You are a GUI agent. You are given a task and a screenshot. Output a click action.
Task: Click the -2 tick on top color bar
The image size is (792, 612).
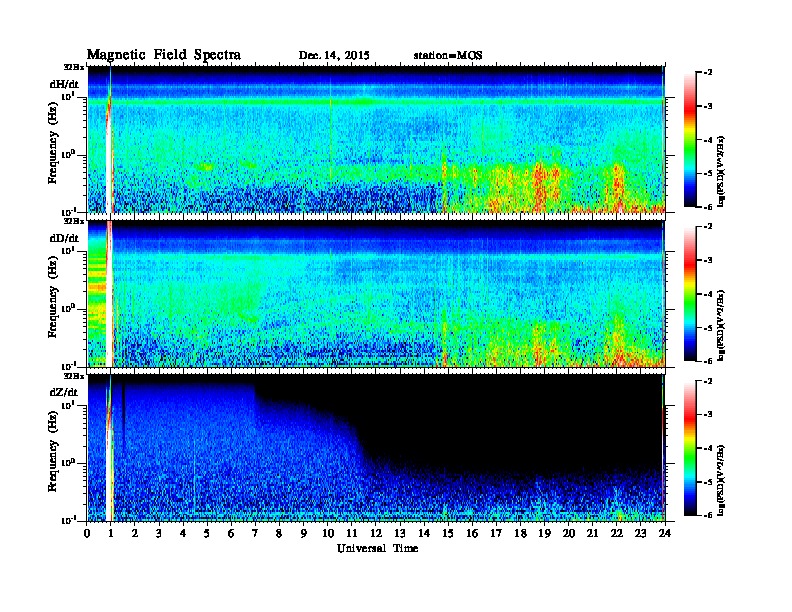(x=708, y=73)
